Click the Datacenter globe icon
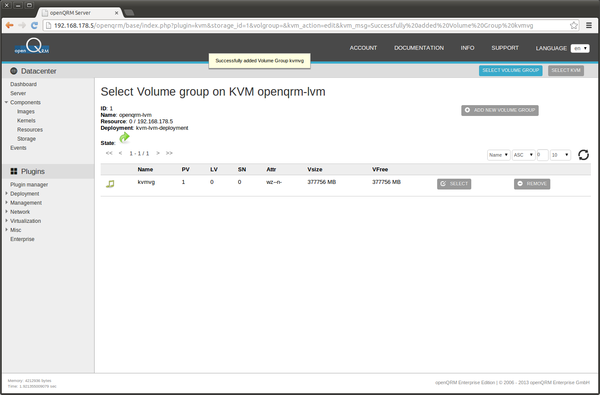The height and width of the screenshot is (395, 600). (14, 71)
